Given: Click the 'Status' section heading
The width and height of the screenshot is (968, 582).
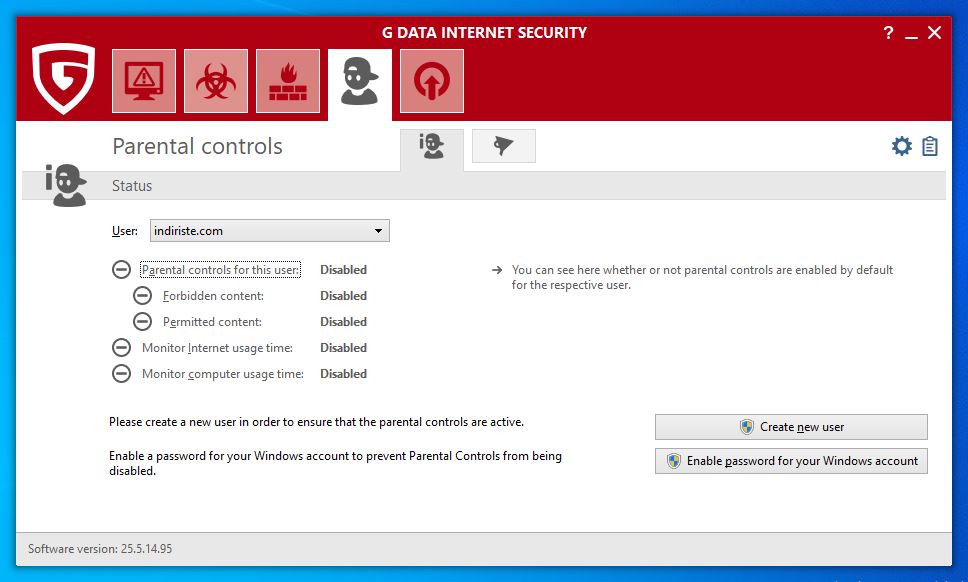Looking at the screenshot, I should click(131, 186).
